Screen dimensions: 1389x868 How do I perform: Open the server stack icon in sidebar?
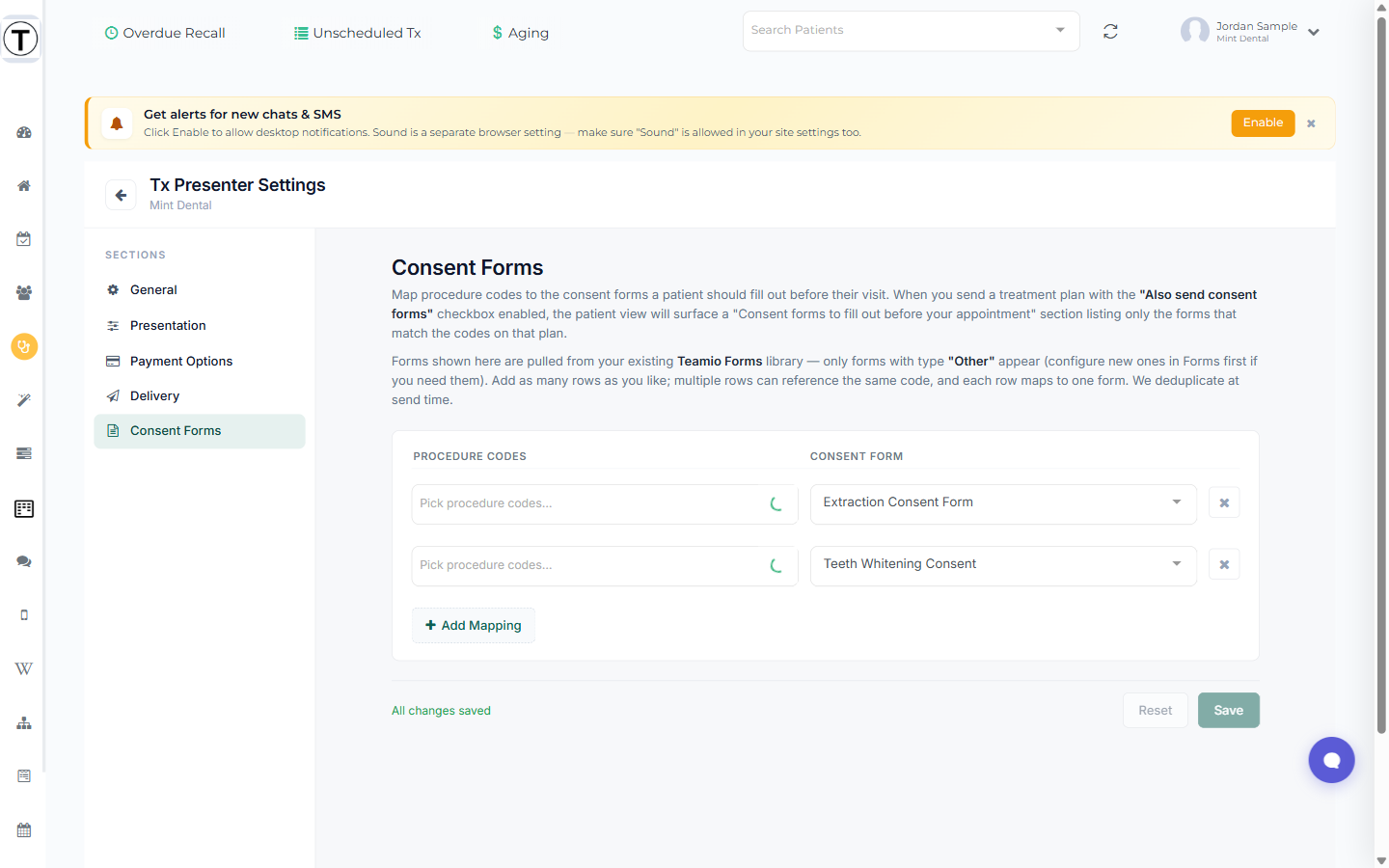coord(24,453)
